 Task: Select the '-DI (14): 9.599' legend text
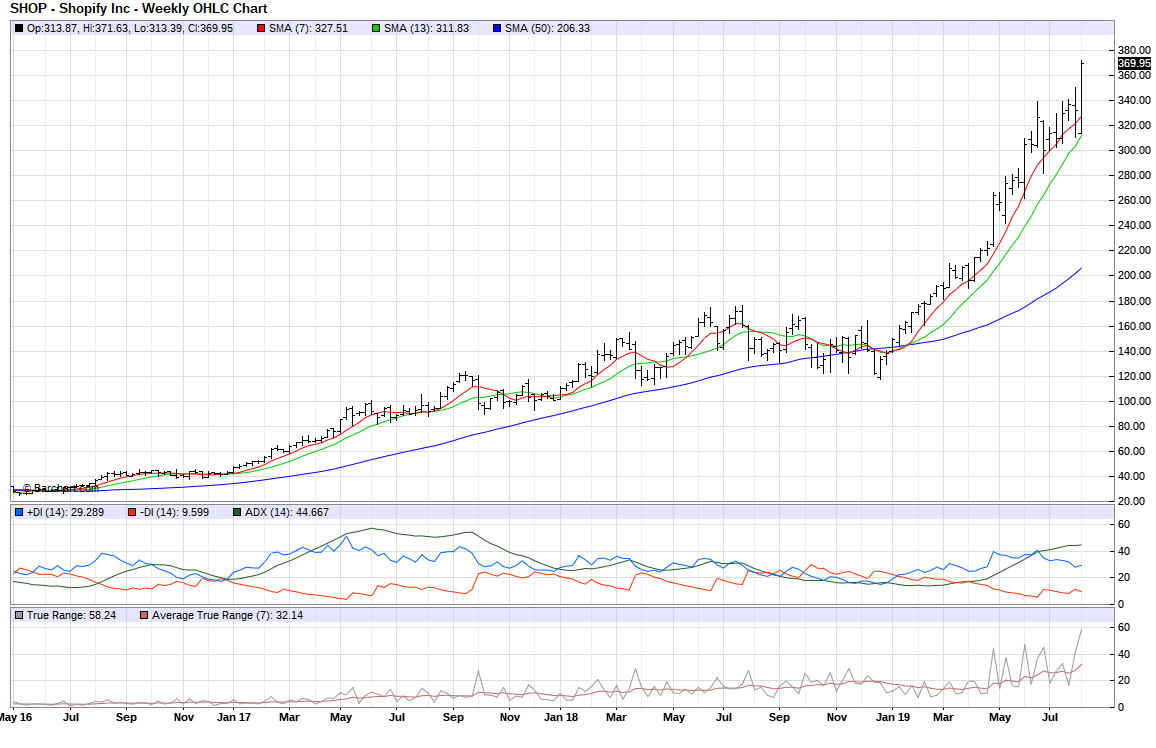pos(174,512)
